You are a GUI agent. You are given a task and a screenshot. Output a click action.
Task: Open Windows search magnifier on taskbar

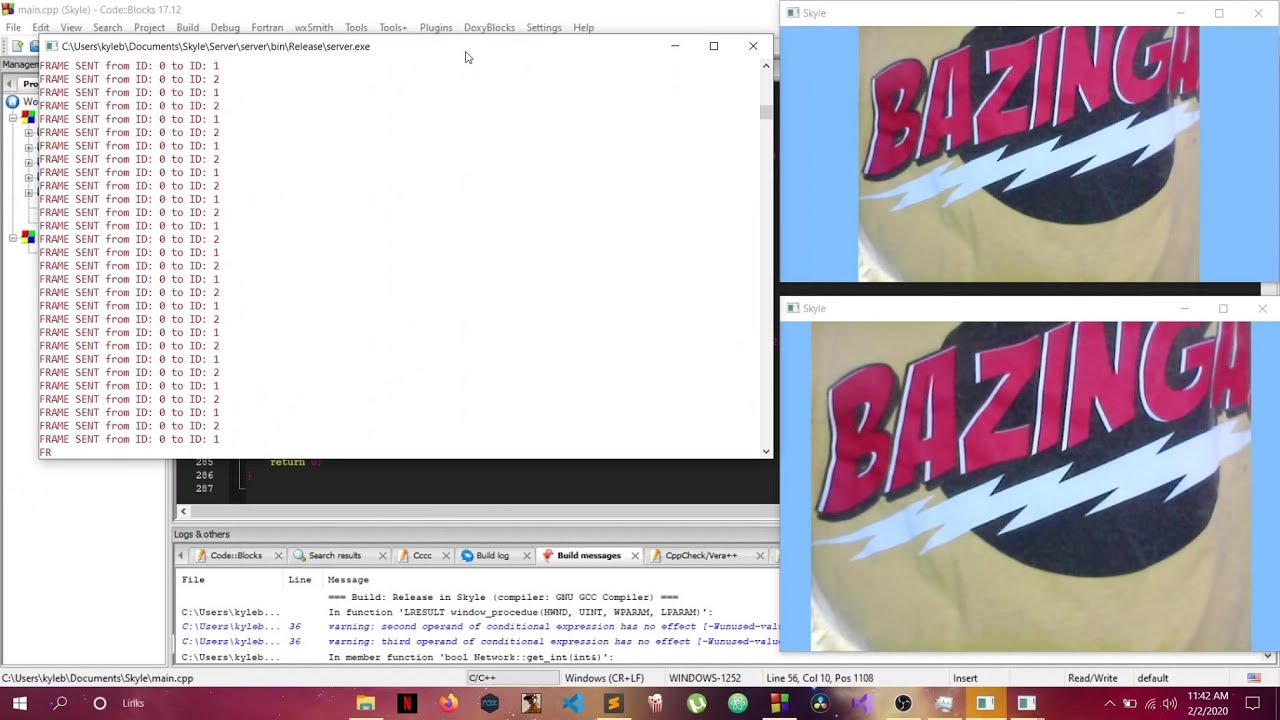tap(60, 704)
